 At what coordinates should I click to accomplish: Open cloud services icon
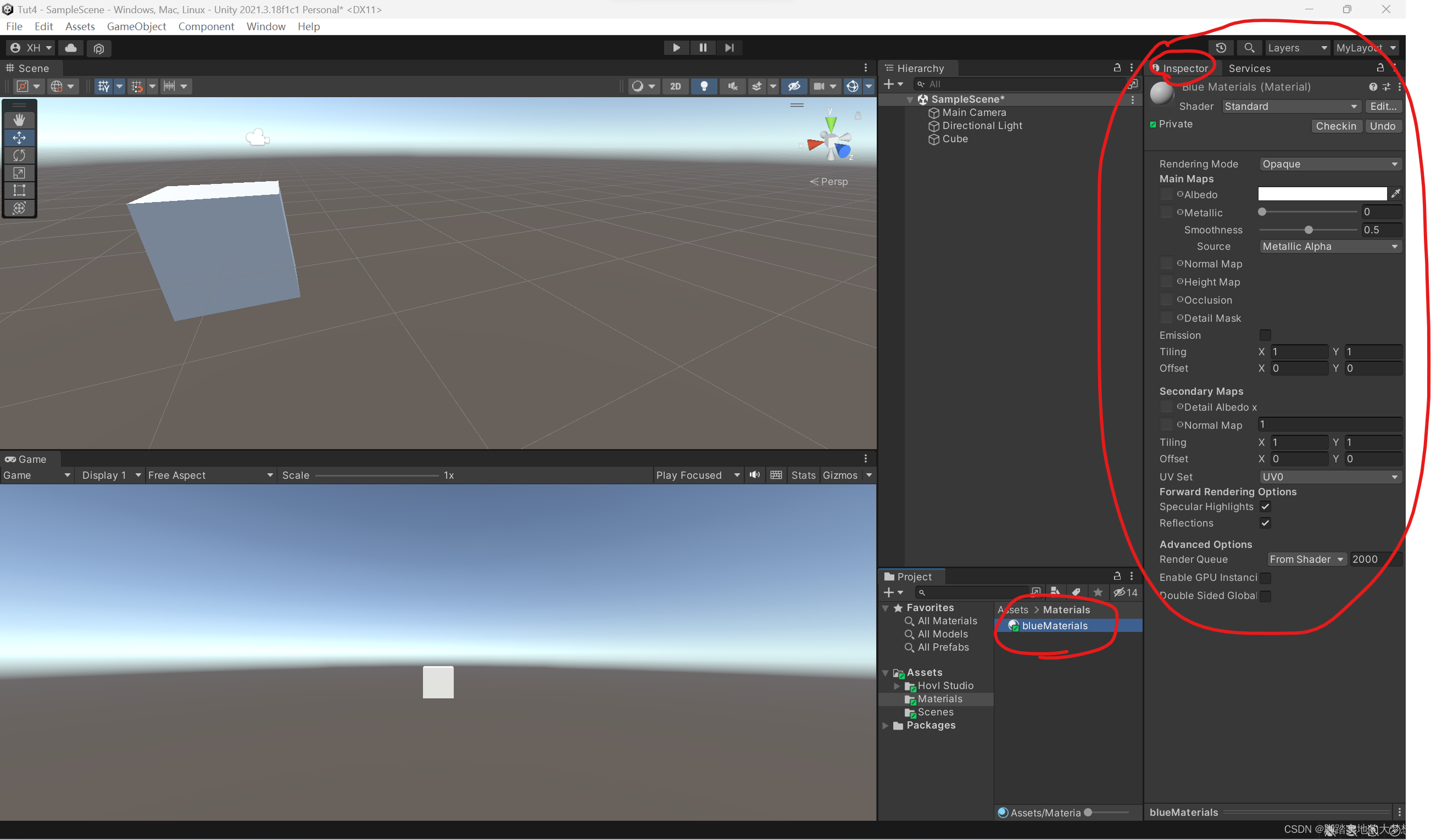[71, 48]
